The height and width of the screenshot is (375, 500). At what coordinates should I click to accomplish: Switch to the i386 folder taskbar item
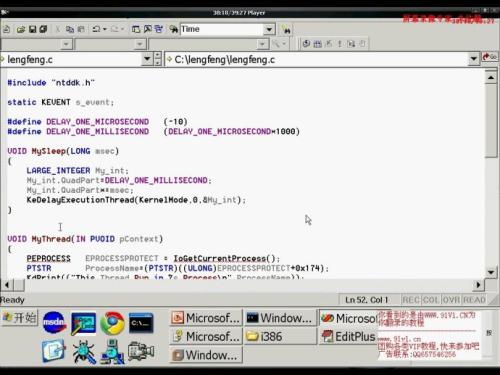point(280,336)
